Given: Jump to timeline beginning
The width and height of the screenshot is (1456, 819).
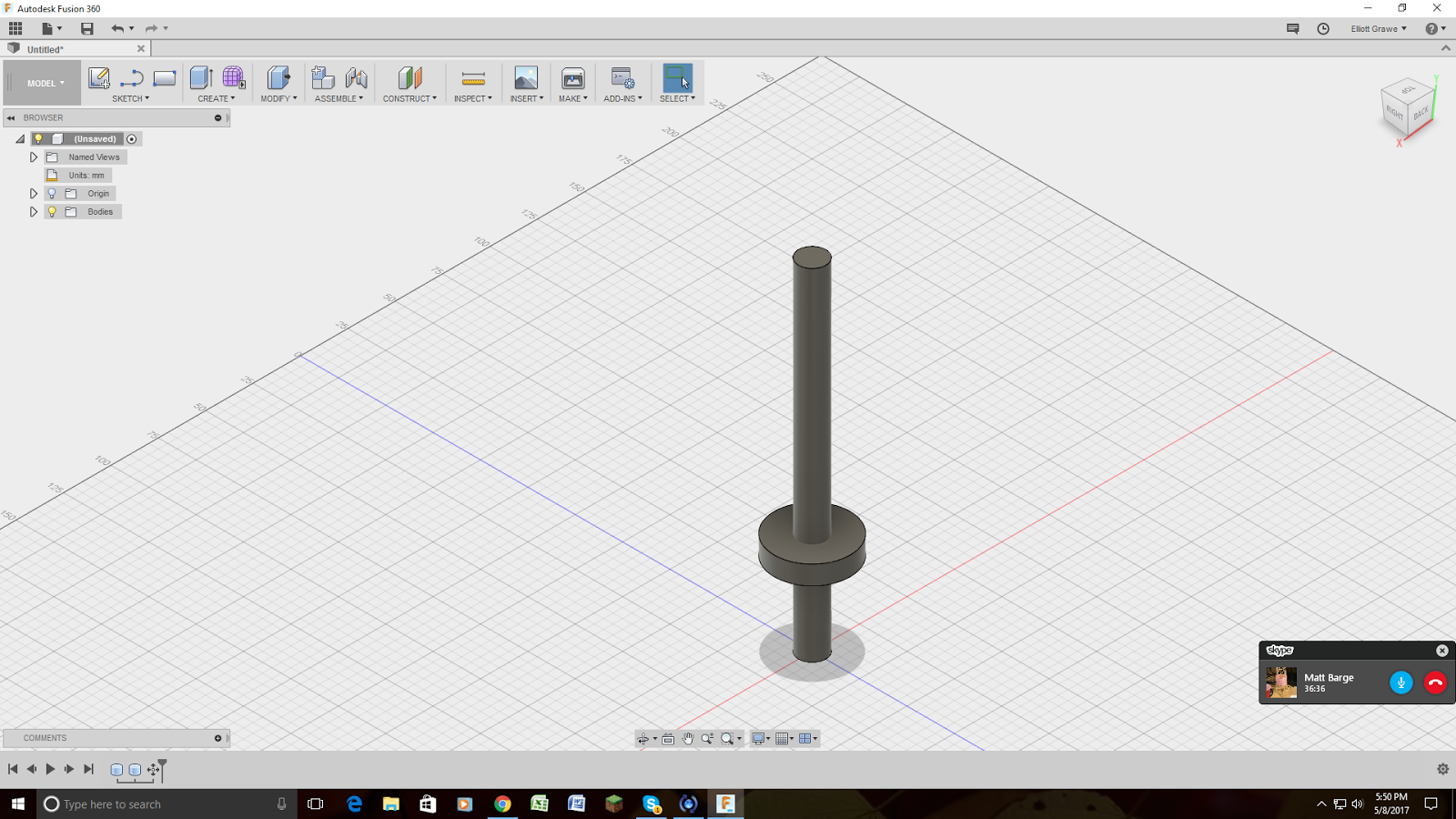Looking at the screenshot, I should point(13,769).
